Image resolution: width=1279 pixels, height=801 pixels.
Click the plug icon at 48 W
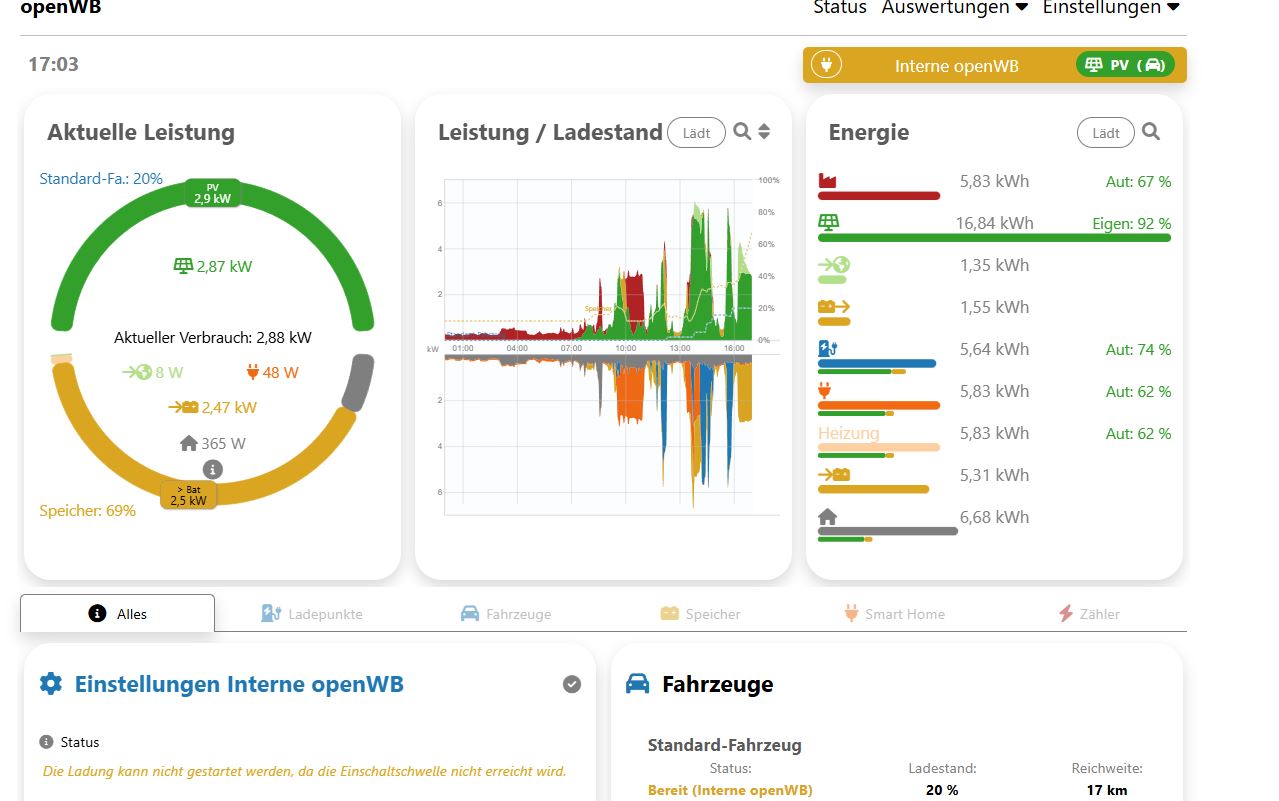[252, 372]
